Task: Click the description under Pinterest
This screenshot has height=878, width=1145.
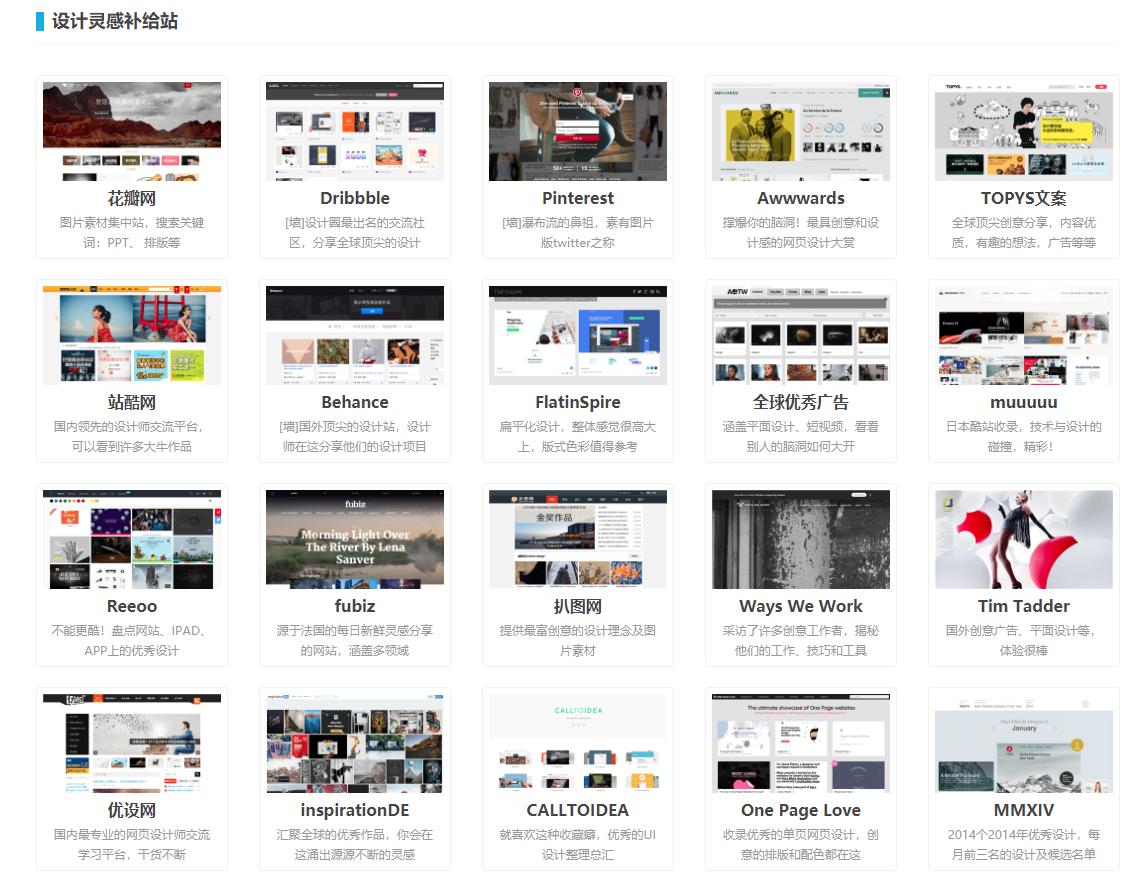Action: 578,232
